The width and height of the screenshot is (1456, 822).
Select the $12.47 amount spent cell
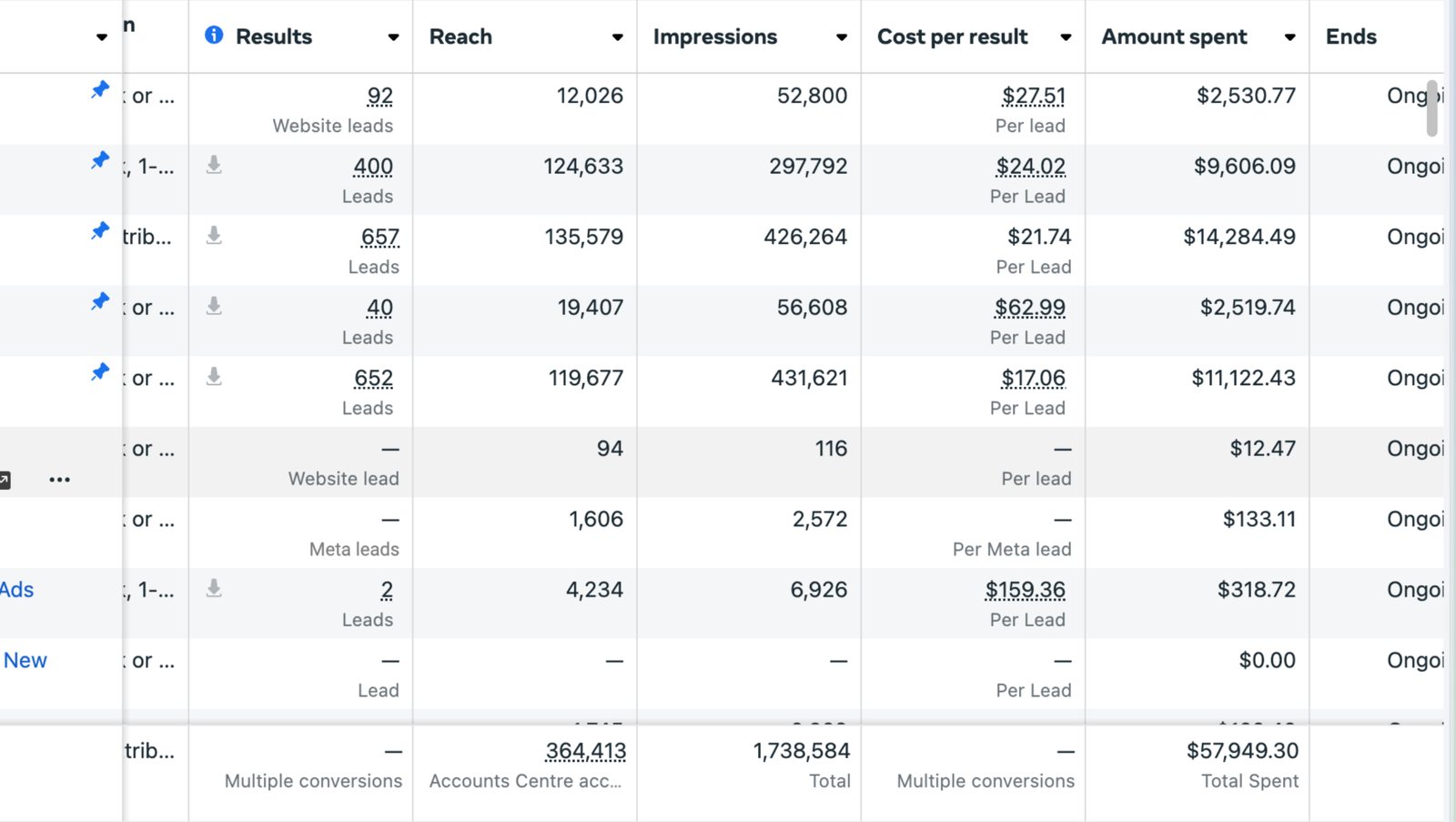[1262, 449]
